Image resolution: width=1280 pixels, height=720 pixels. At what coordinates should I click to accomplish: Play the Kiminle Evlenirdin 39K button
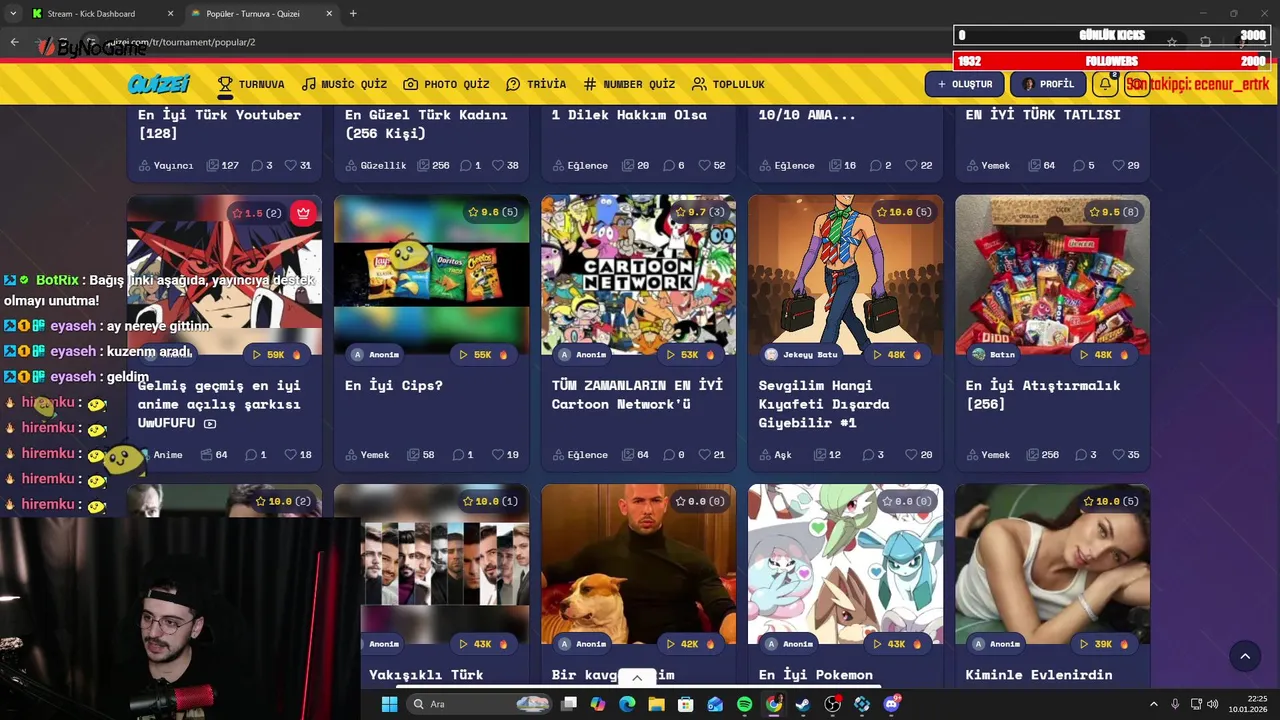[1104, 644]
